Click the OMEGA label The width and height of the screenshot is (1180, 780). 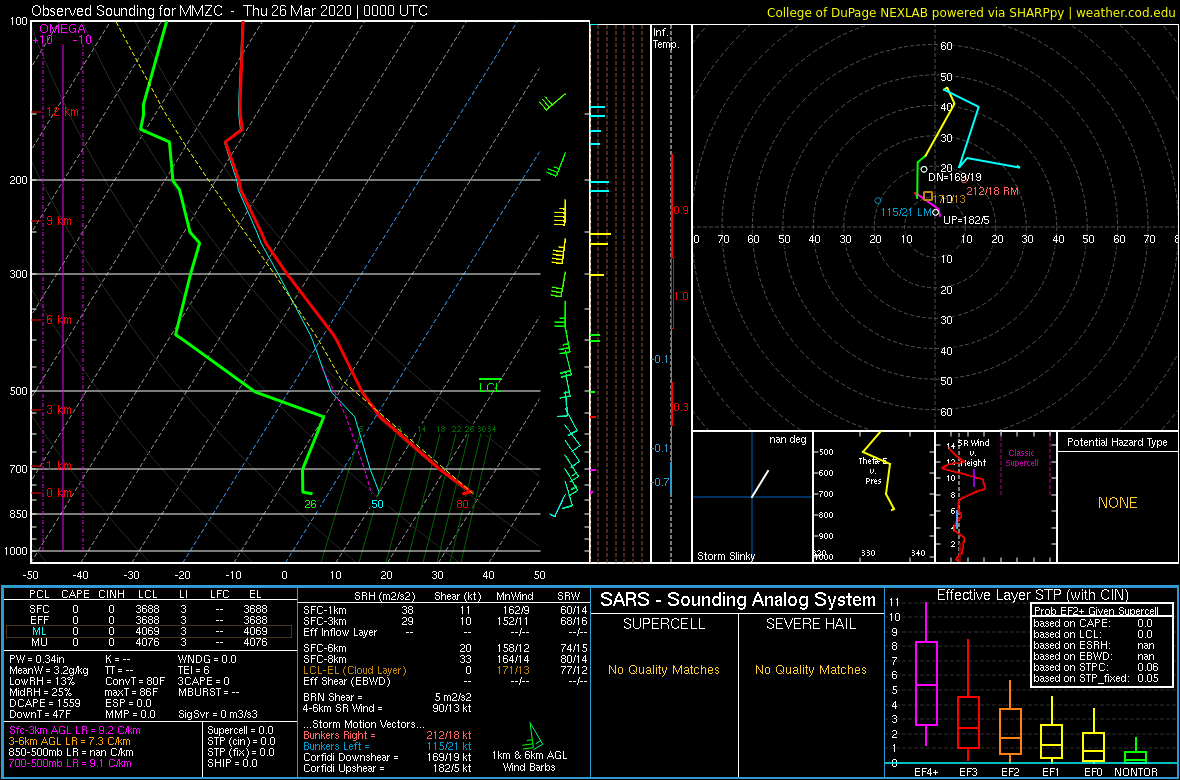pos(62,29)
